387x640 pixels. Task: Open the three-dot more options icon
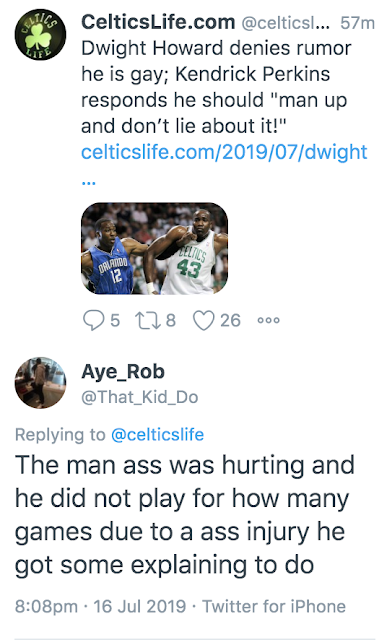pyautogui.click(x=269, y=320)
